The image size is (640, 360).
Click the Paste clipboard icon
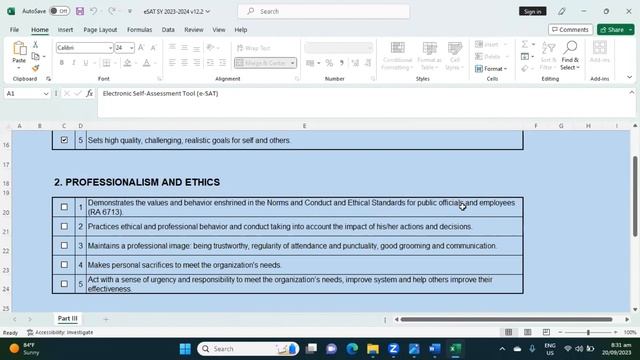click(19, 49)
